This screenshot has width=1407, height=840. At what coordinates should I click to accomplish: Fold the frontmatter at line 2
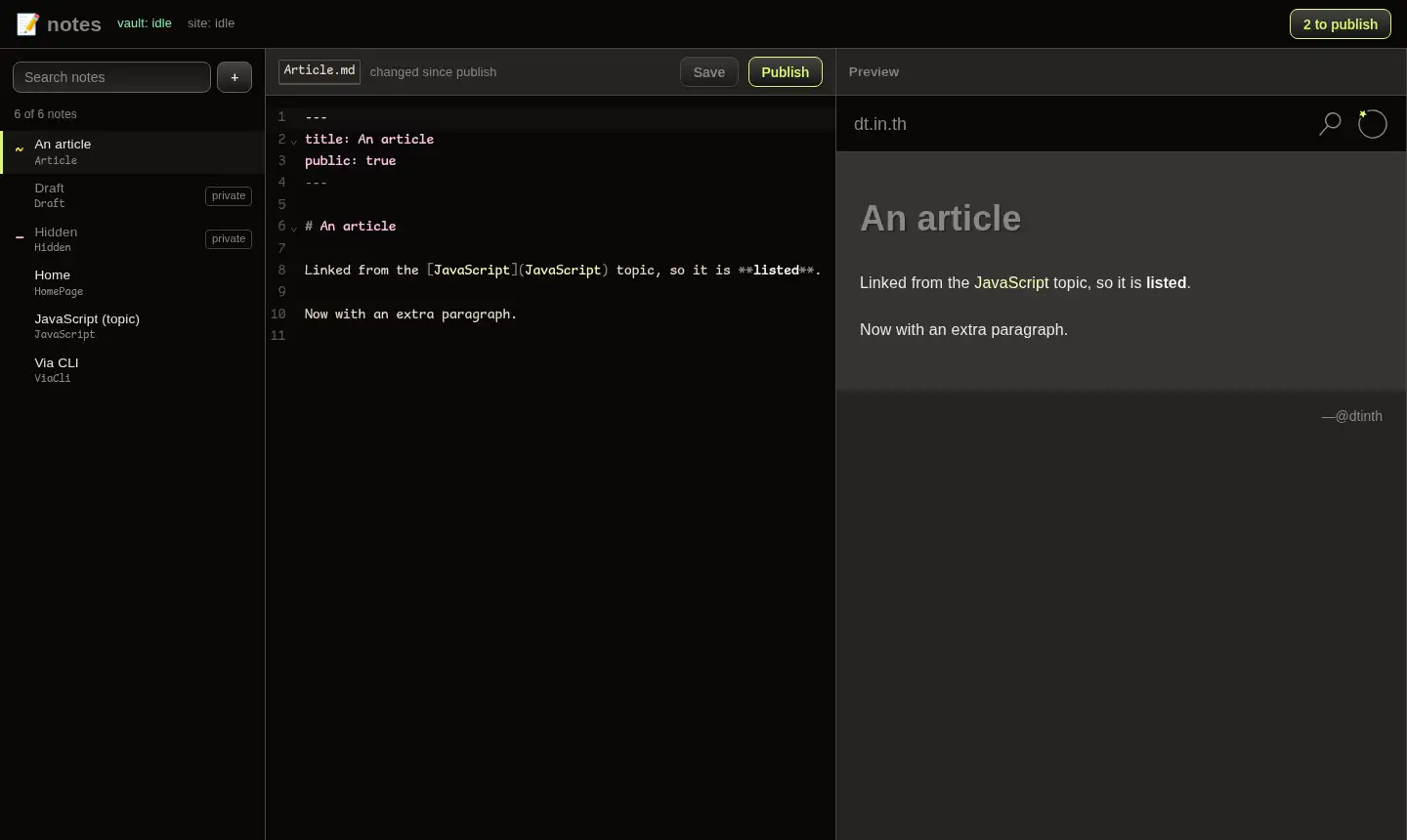(x=294, y=141)
